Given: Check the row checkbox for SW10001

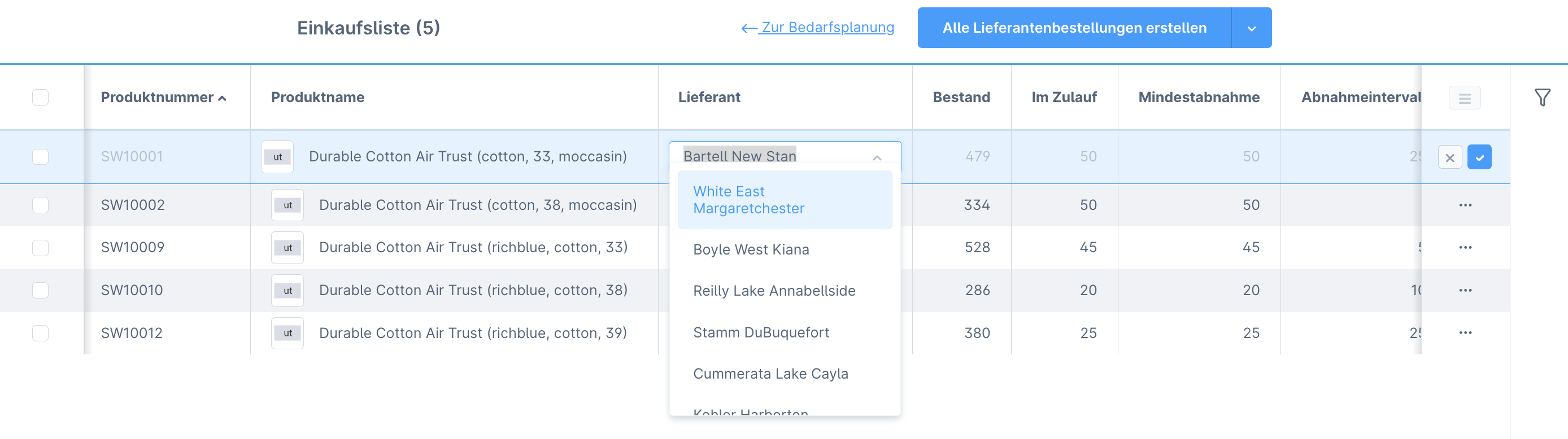Looking at the screenshot, I should (40, 156).
